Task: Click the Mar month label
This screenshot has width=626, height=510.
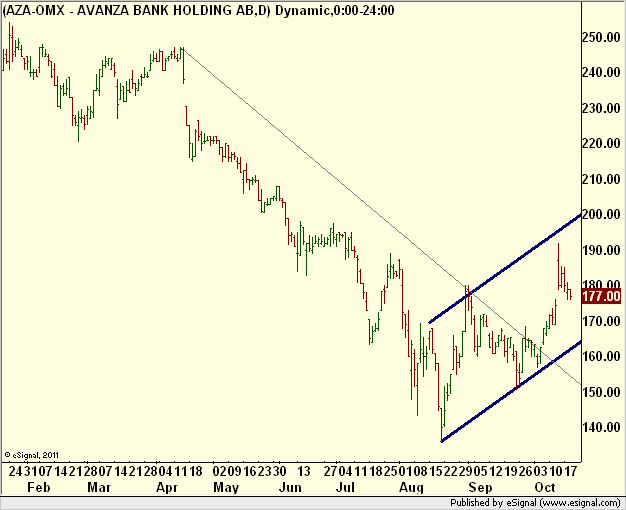Action: coord(99,488)
